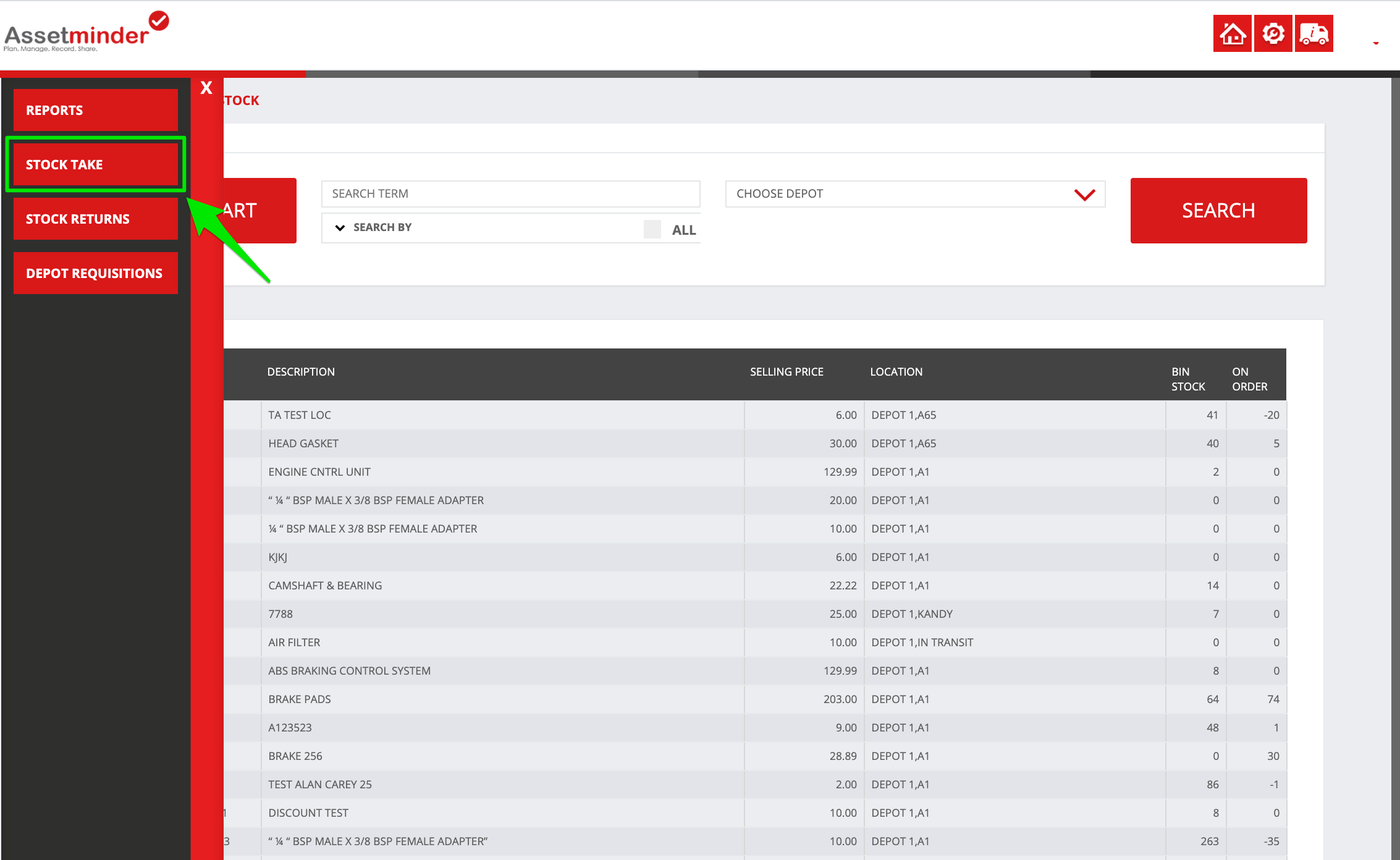The width and height of the screenshot is (1400, 860).
Task: Click DEPOT 1,IN TRANSIT location cell
Action: (1014, 643)
